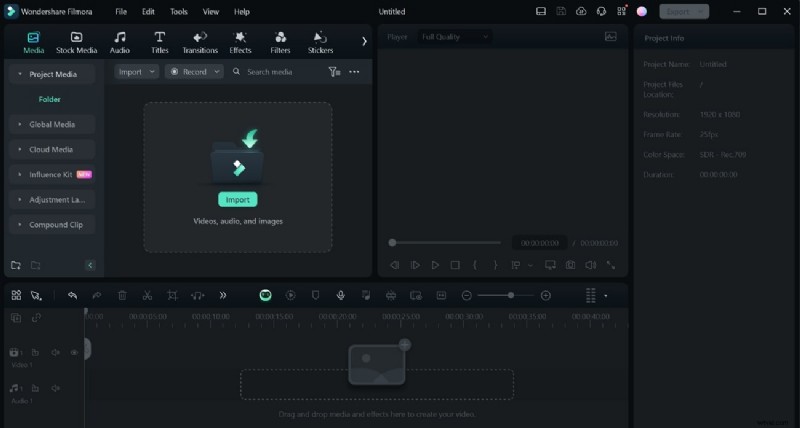The width and height of the screenshot is (800, 428).
Task: Adjust the timeline zoom slider handle
Action: 511,295
